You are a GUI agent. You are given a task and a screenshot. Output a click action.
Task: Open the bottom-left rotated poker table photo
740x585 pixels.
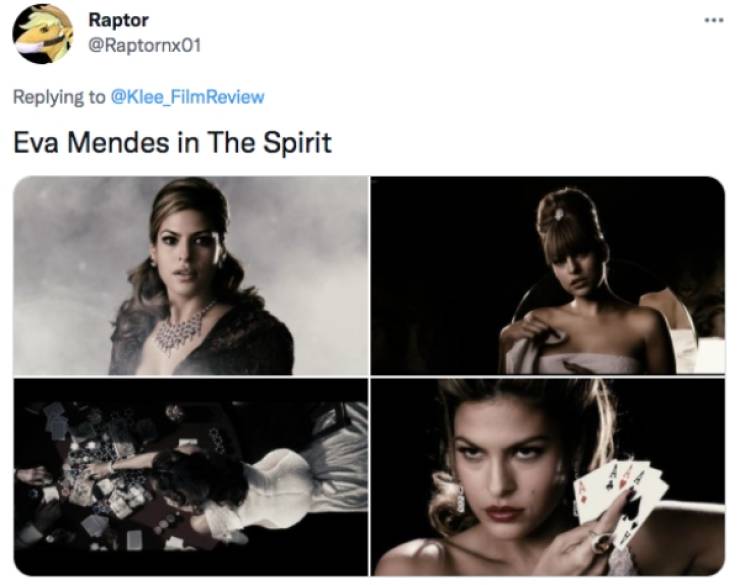191,476
